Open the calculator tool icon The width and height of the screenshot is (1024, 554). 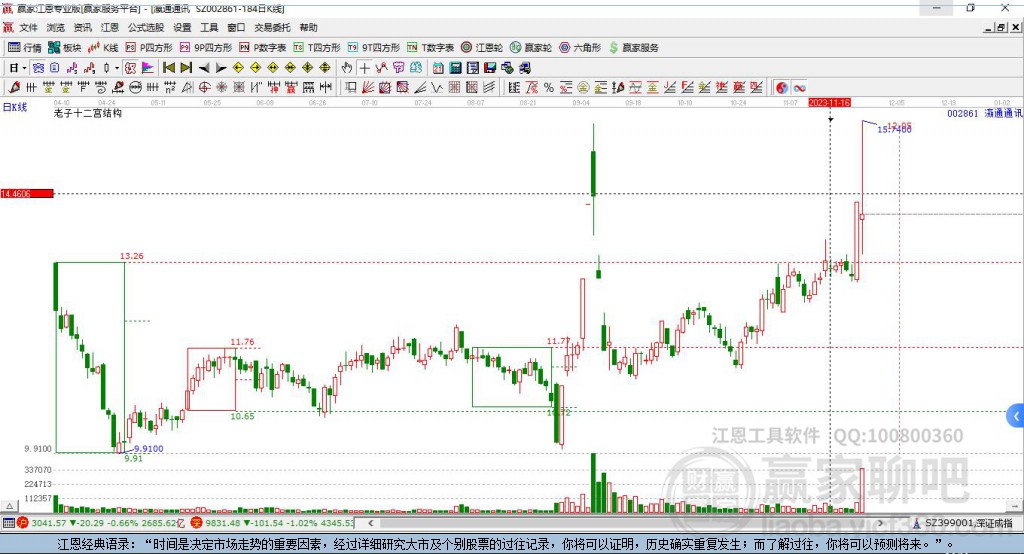tap(456, 68)
